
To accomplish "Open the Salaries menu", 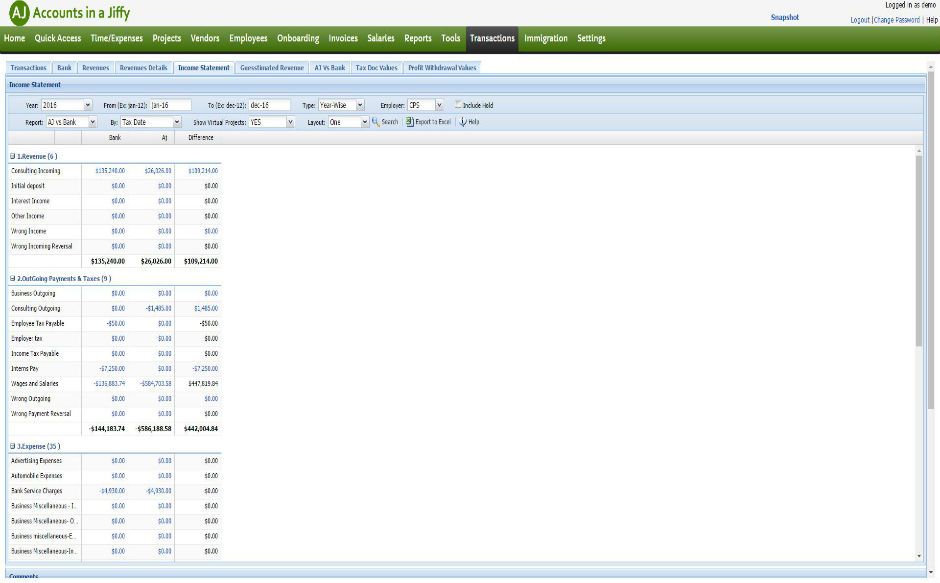I will (381, 38).
